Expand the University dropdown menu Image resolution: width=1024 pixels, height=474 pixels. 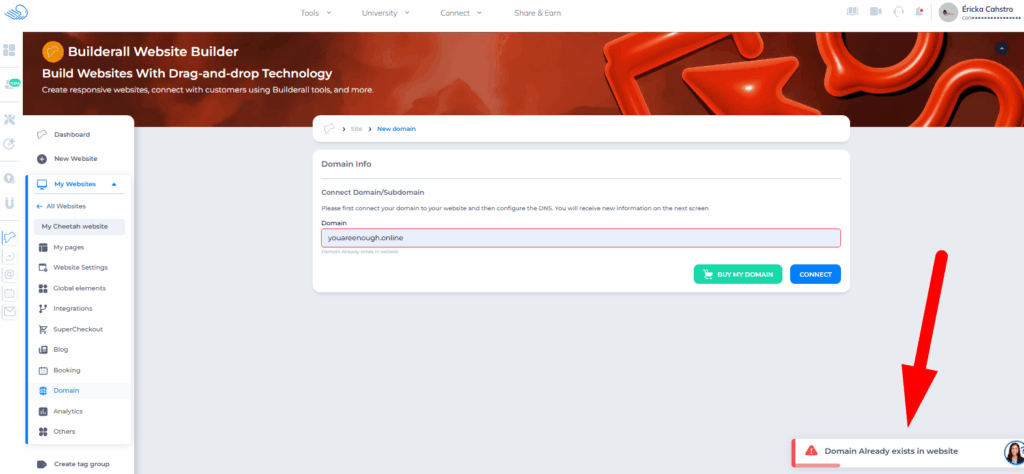[386, 13]
